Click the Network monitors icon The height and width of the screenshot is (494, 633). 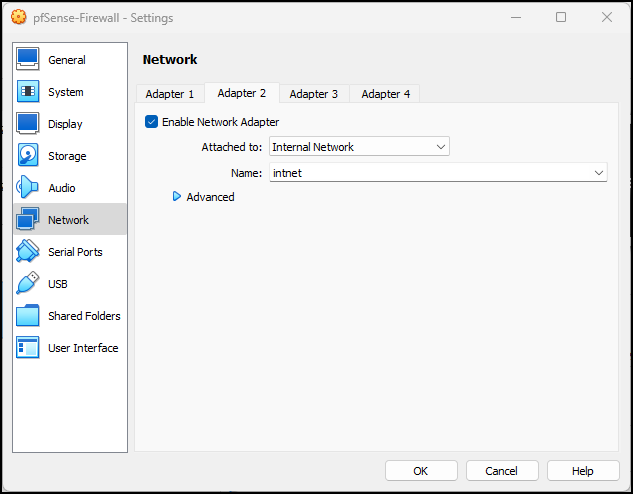point(27,219)
